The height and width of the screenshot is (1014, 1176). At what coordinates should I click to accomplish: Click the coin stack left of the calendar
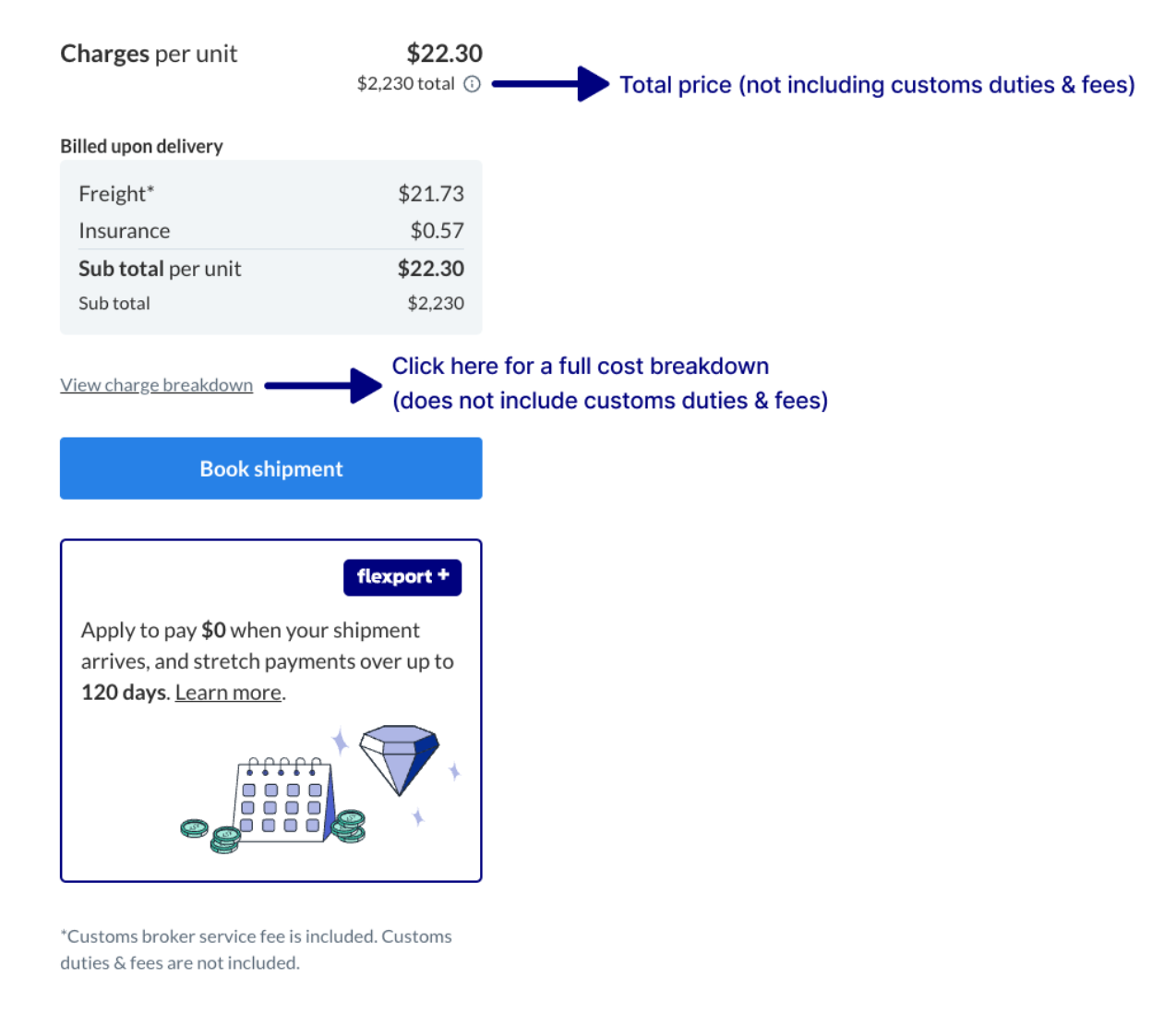[210, 835]
